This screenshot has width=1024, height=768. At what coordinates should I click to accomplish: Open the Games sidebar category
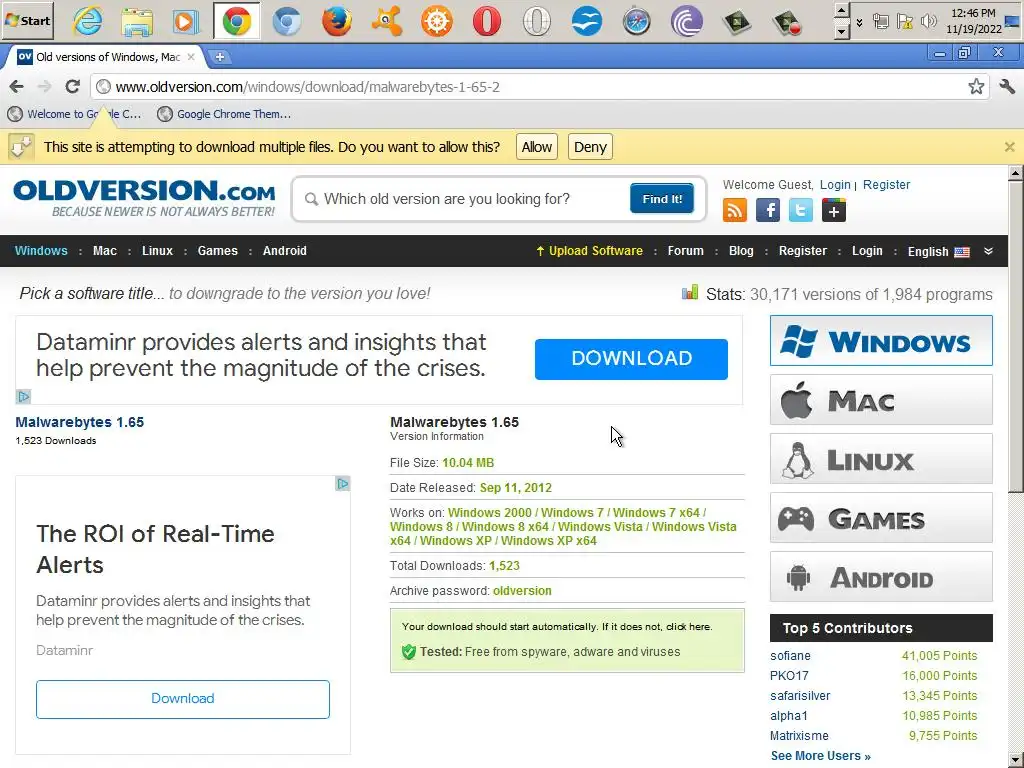[x=881, y=518]
